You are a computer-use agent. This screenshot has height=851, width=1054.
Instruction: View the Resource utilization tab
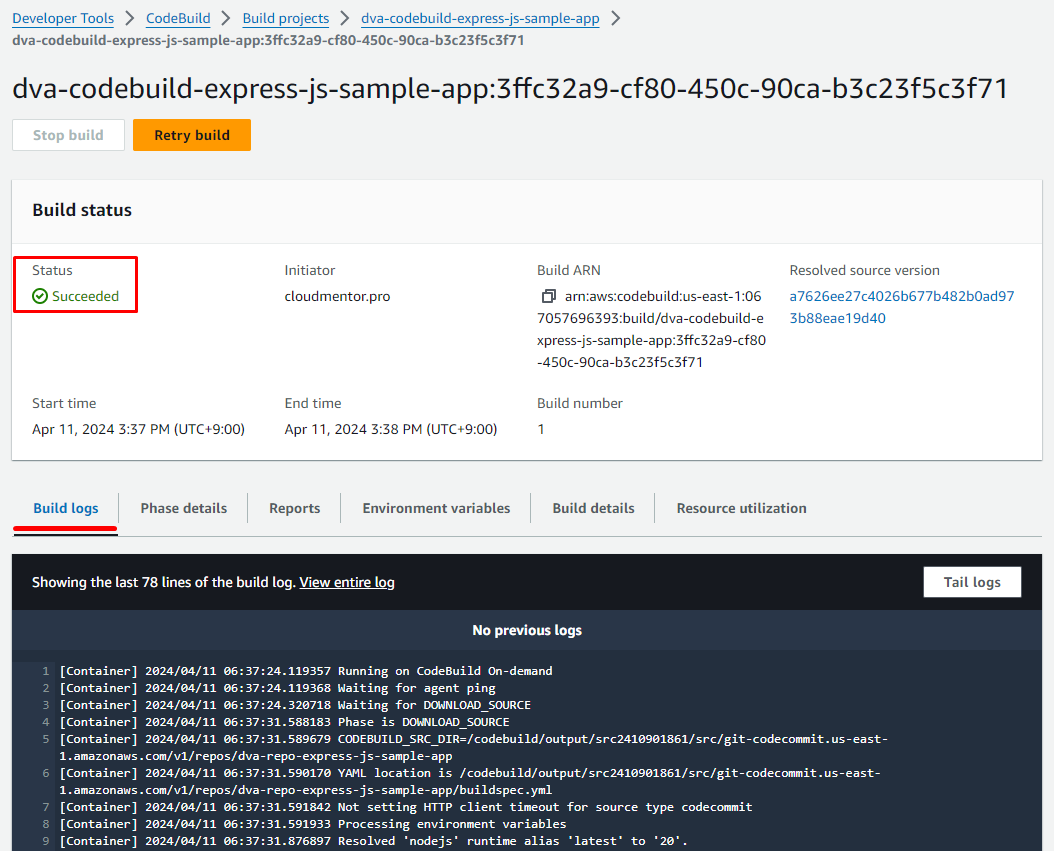[x=741, y=508]
